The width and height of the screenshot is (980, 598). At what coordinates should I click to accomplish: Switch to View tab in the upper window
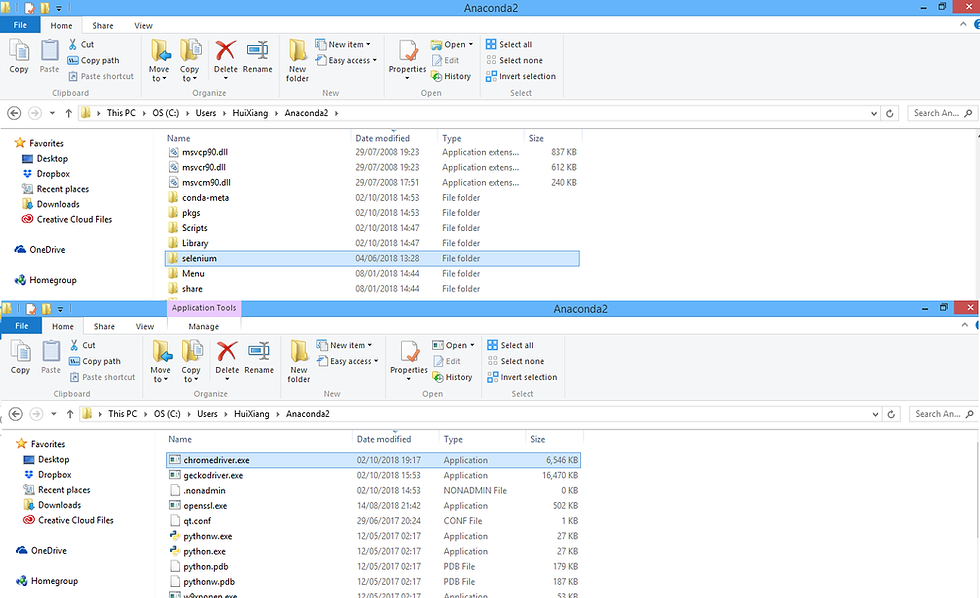[143, 26]
